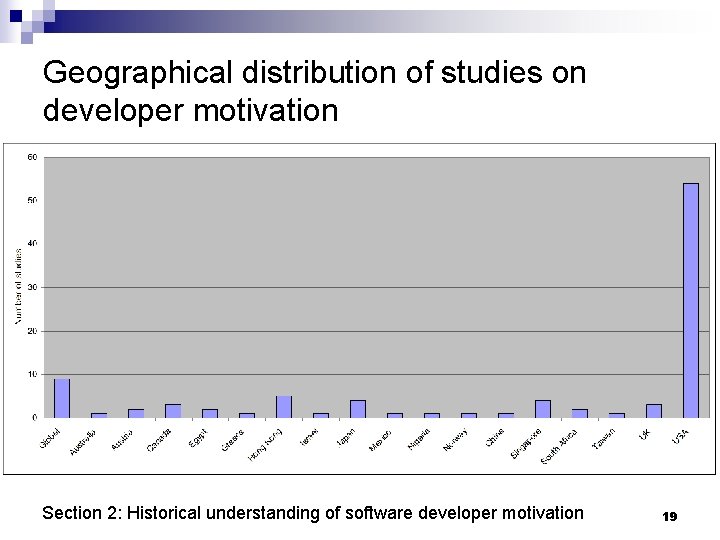Click the 'Norway' x-axis label
720x540 pixels.
coord(456,439)
